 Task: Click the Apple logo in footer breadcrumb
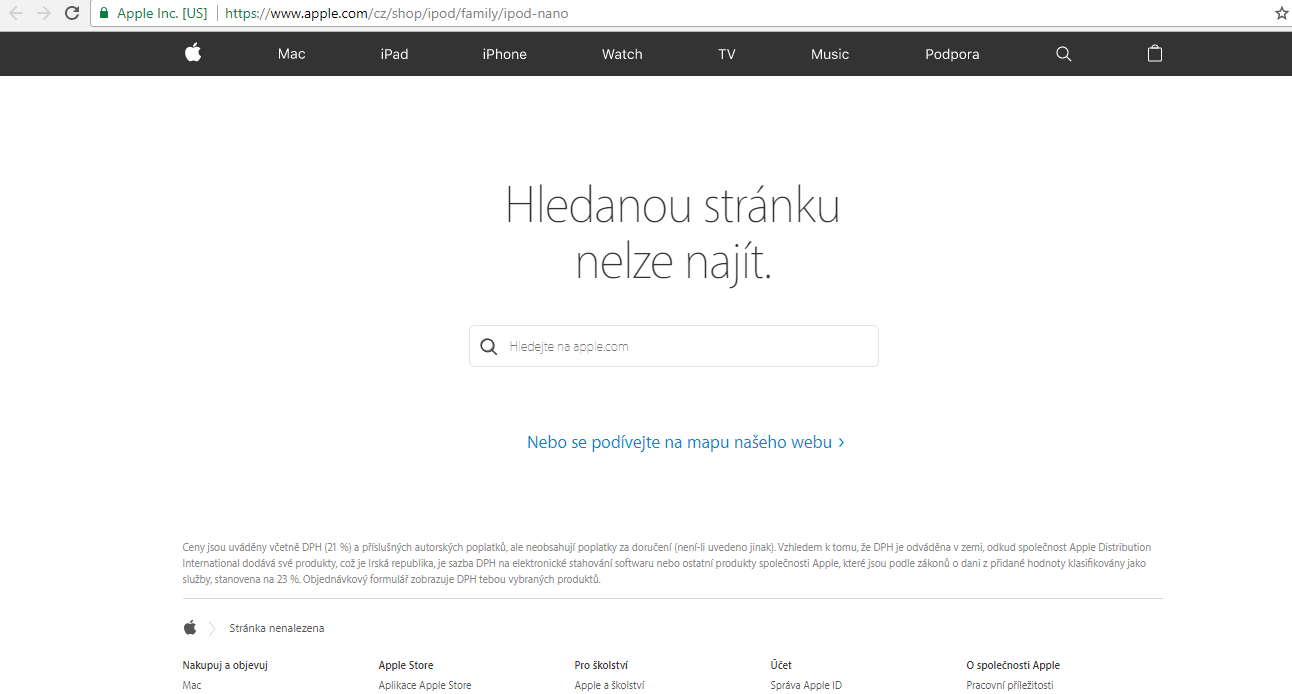(x=190, y=628)
